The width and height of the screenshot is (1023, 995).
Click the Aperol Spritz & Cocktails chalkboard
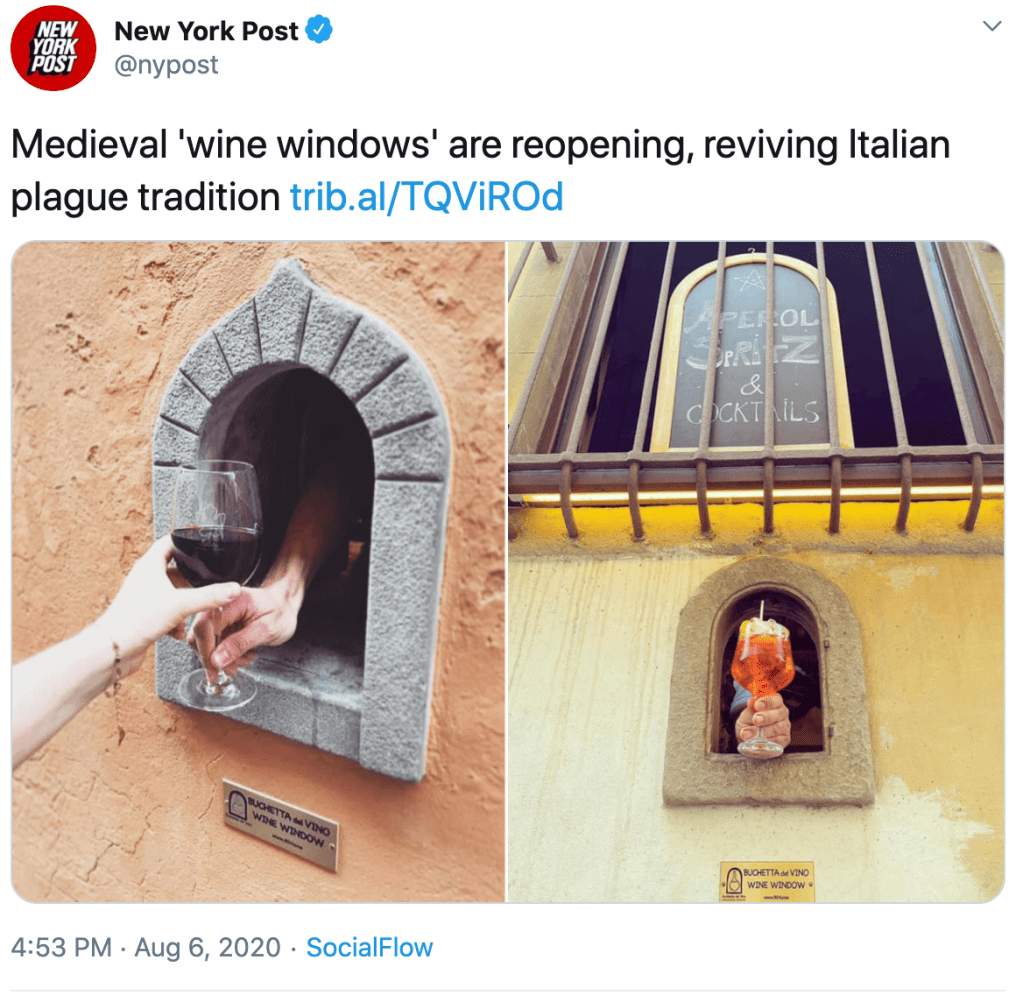tap(752, 353)
